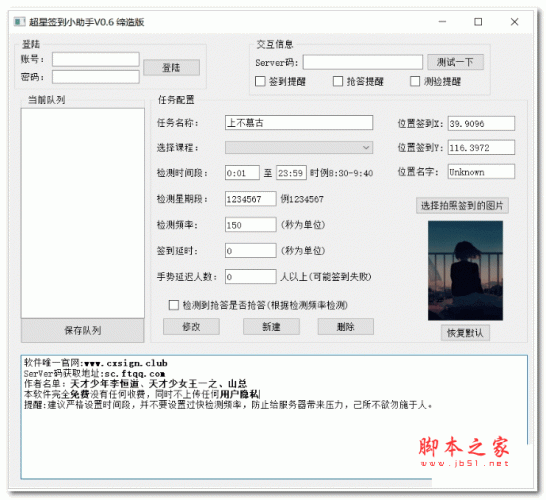Screen dimensions: 546x500
Task: Click 选择拍照签到的图片 button
Action: click(462, 205)
